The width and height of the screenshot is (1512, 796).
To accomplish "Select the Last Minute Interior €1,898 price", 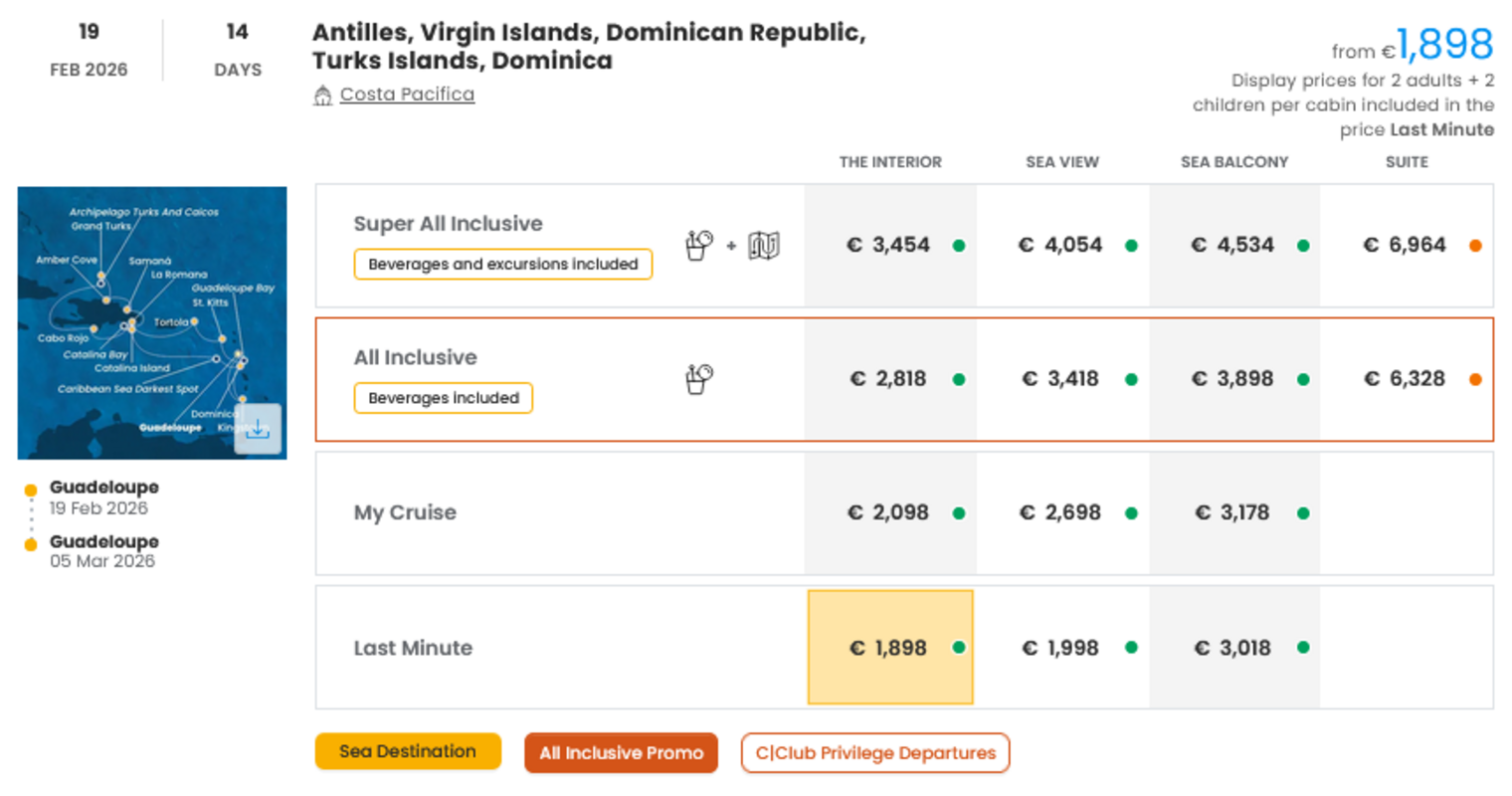I will tap(888, 648).
